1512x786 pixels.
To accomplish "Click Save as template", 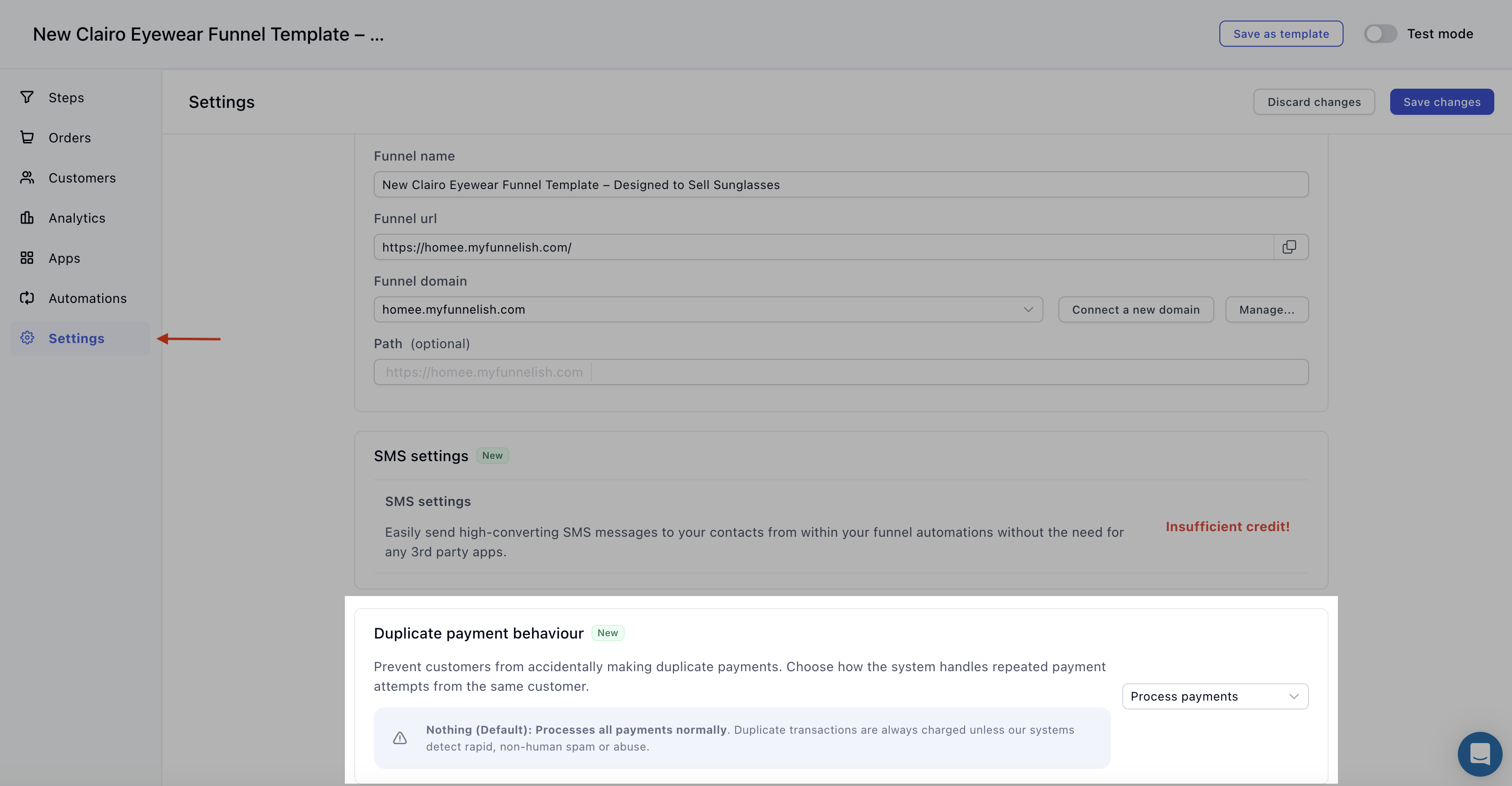I will click(1281, 34).
